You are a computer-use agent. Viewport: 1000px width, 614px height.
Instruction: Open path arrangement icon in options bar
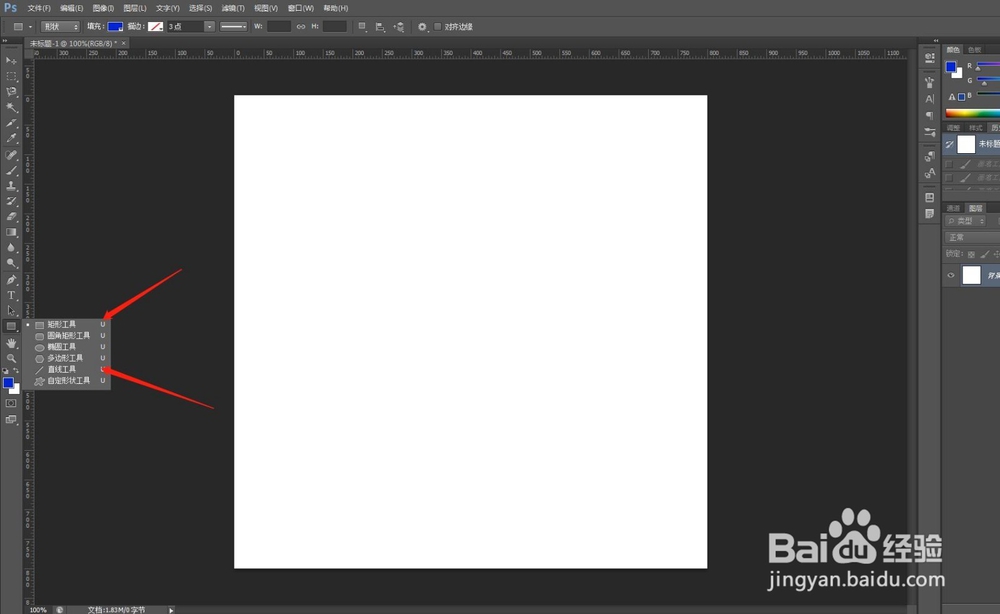coord(399,27)
